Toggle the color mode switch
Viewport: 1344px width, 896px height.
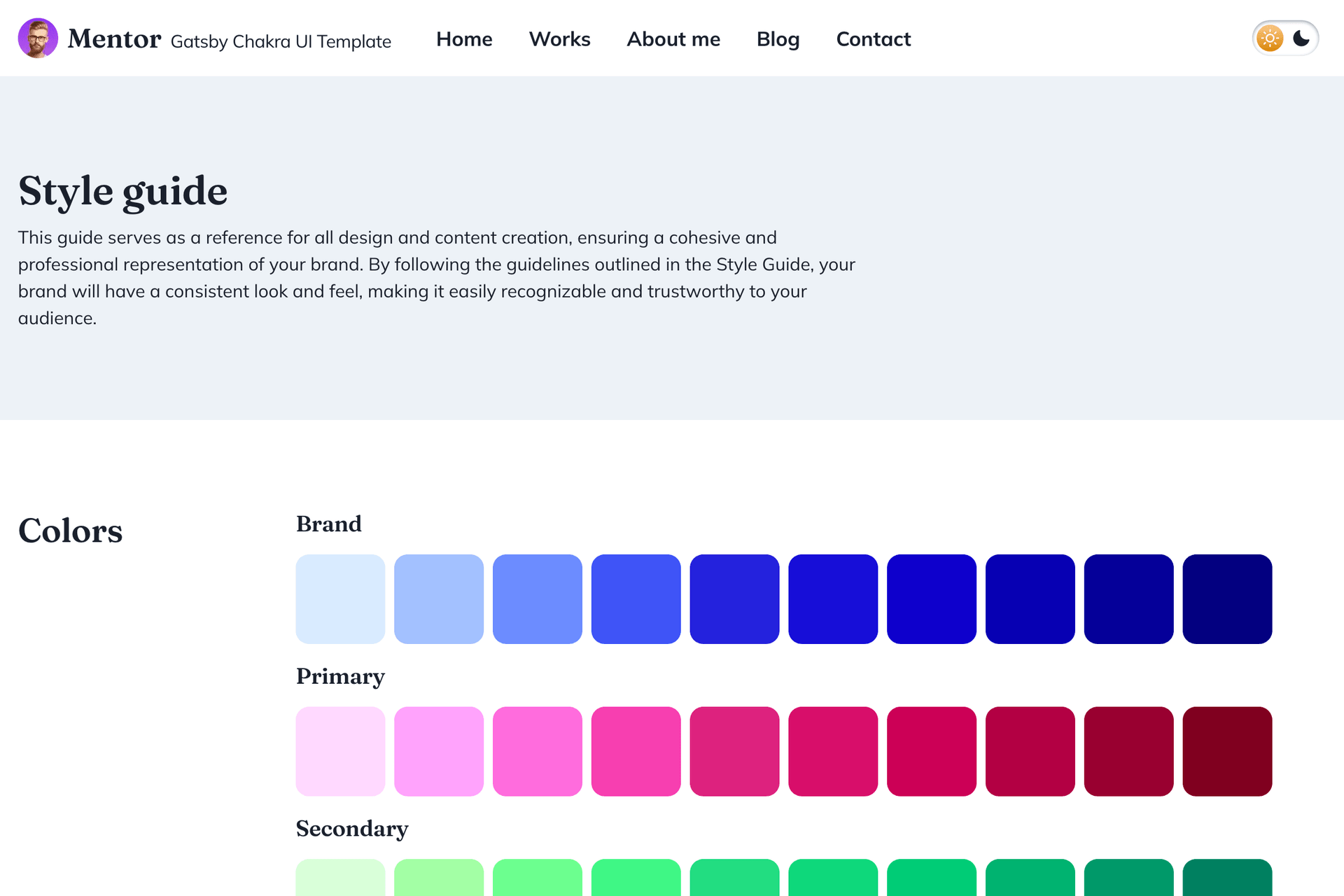pos(1285,38)
